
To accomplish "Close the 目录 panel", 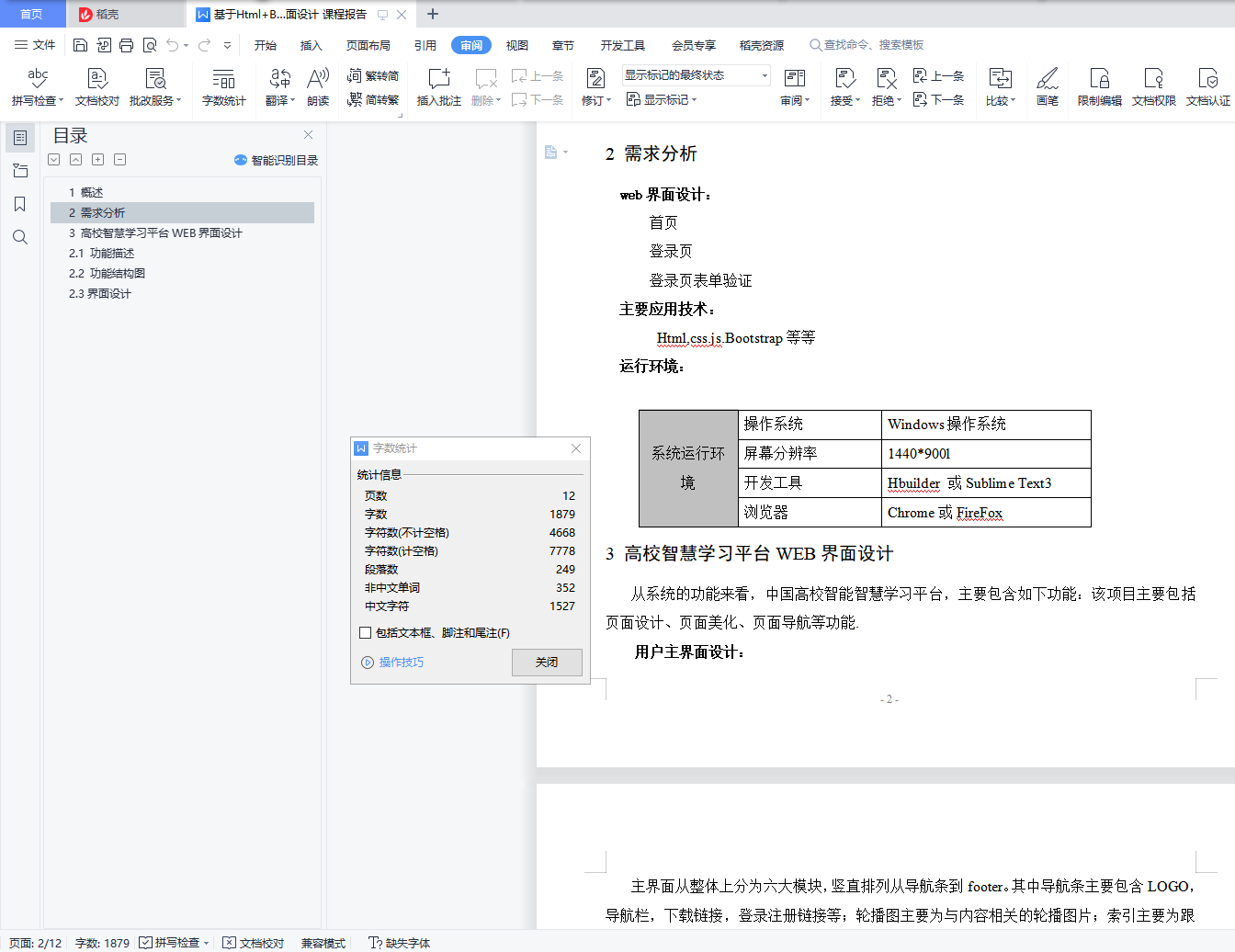I will [309, 135].
